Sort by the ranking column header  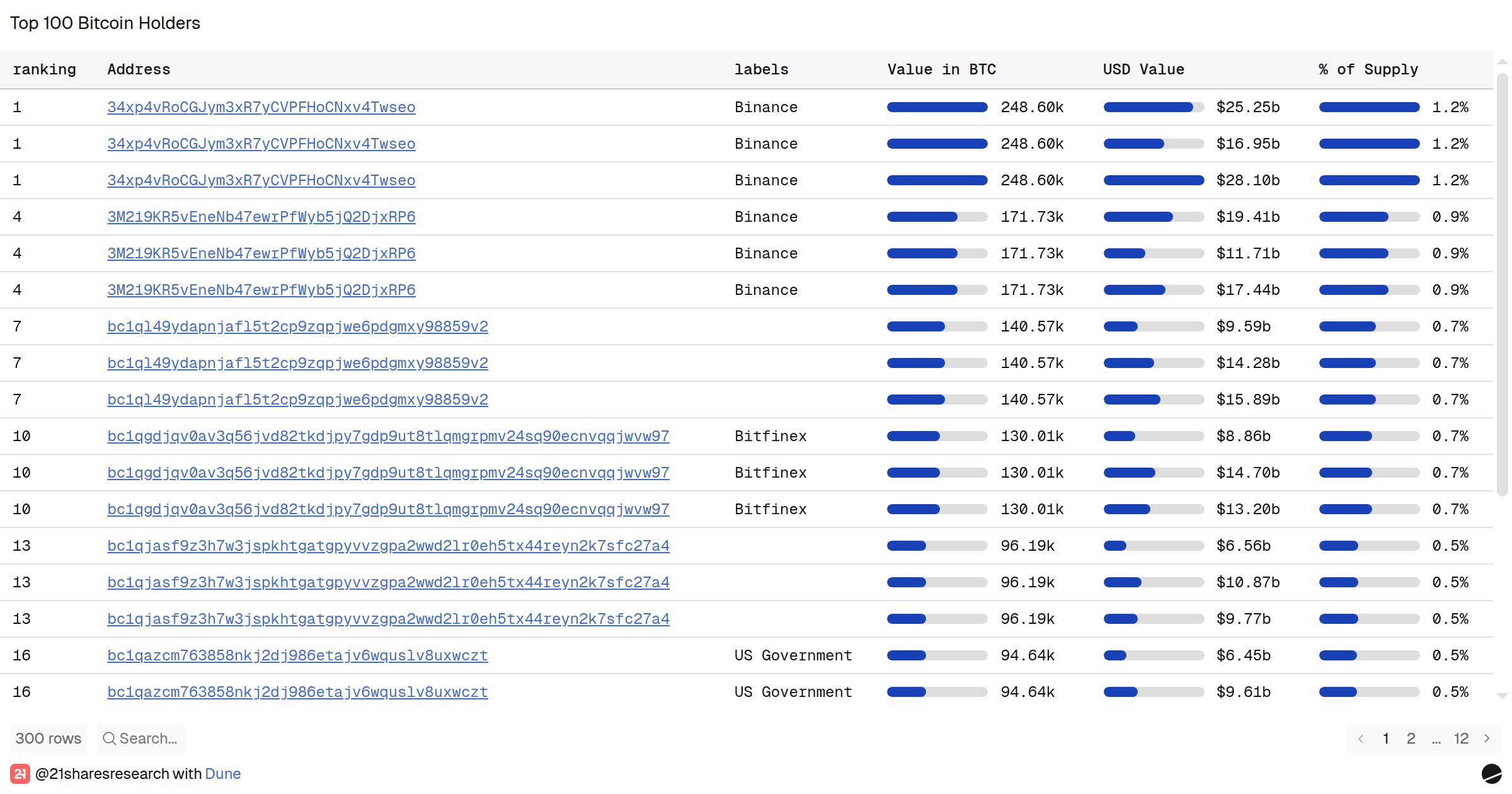(x=44, y=69)
